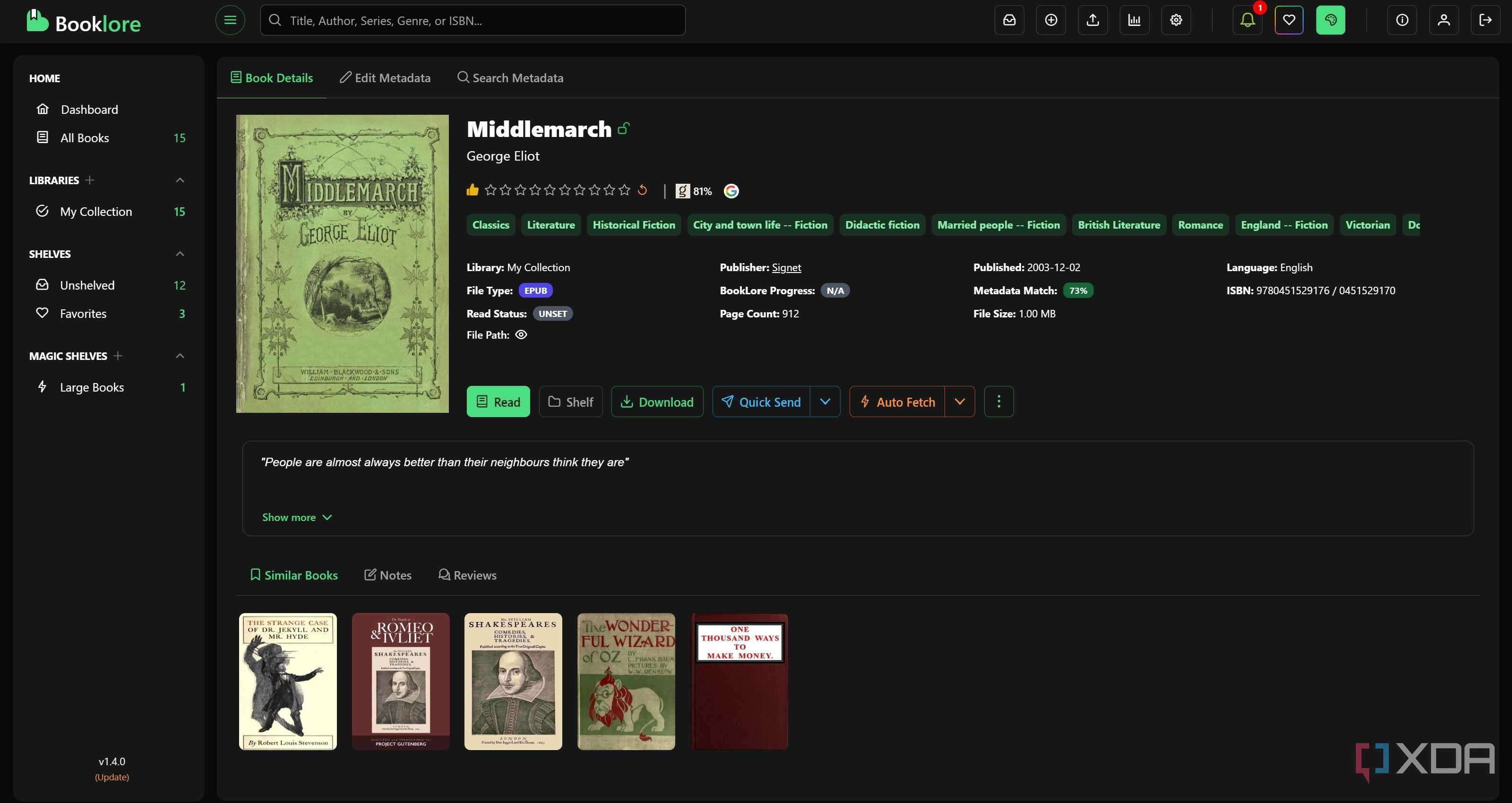Open the Reviews tab
The width and height of the screenshot is (1512, 803).
pos(467,575)
